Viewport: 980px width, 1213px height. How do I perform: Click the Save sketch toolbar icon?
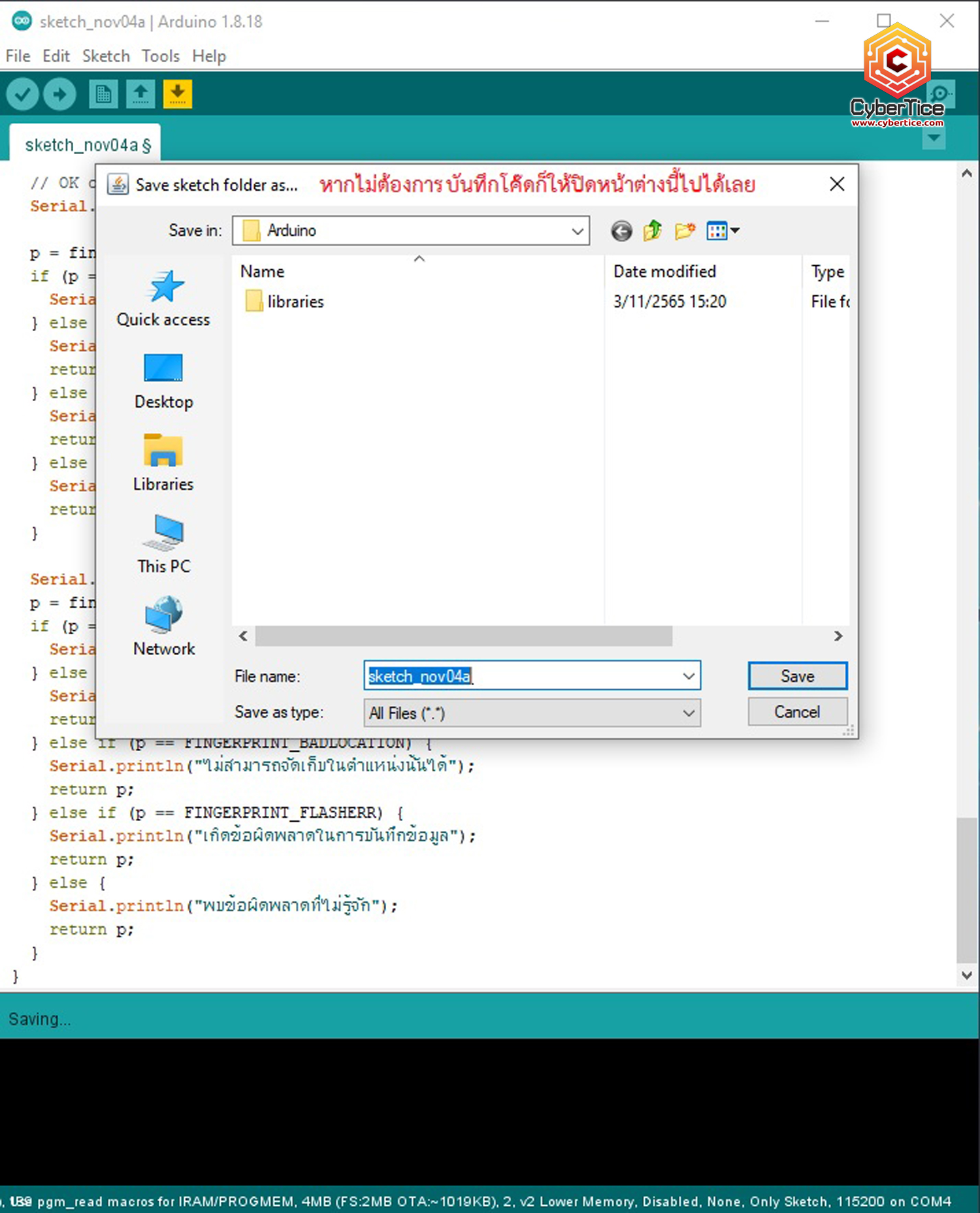[177, 95]
